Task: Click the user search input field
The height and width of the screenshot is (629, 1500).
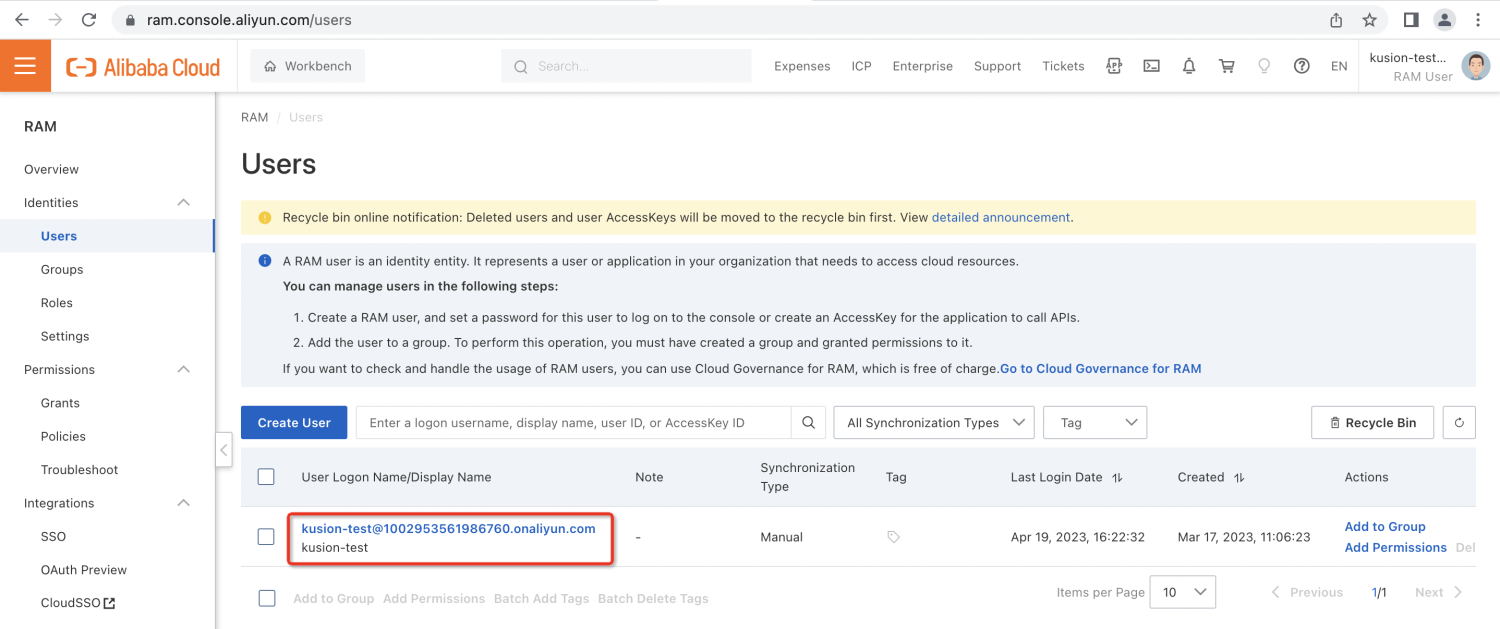Action: pos(573,423)
